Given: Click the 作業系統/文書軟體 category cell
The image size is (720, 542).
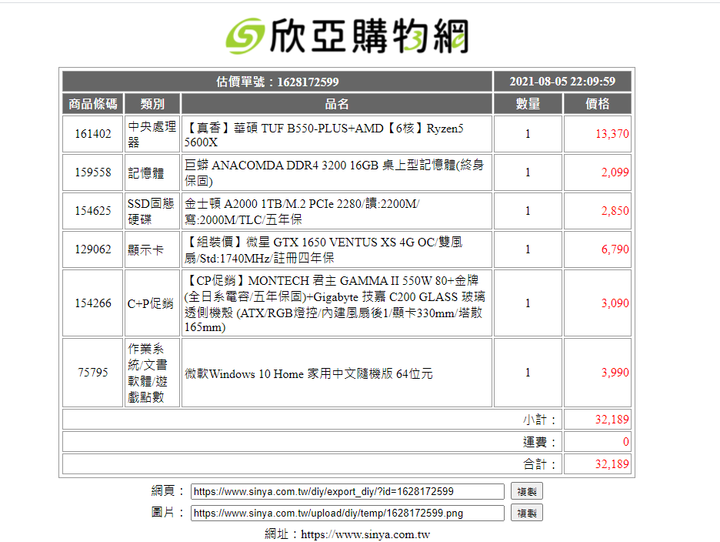Looking at the screenshot, I should click(152, 373).
